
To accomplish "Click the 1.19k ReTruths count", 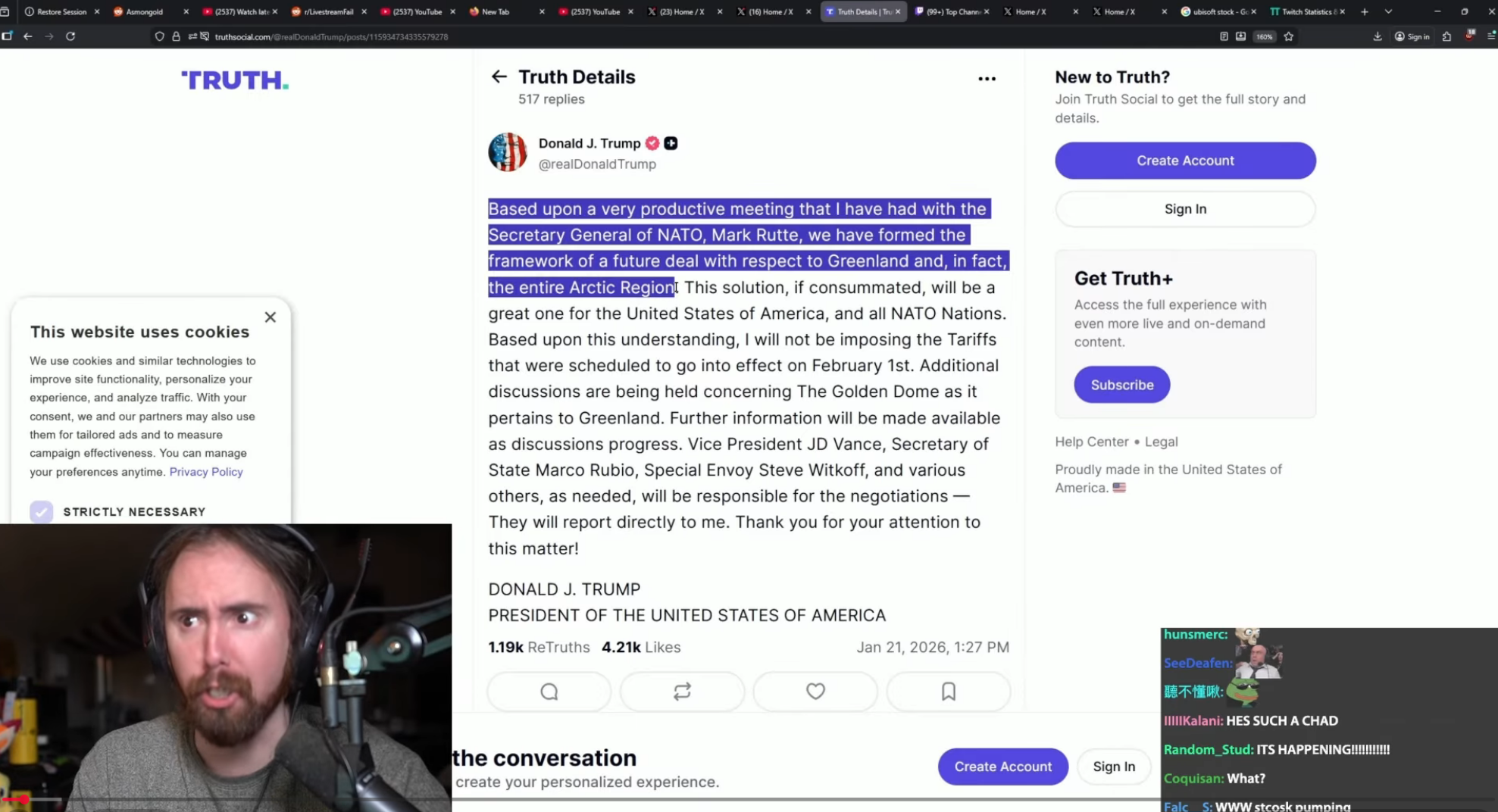I will point(539,648).
